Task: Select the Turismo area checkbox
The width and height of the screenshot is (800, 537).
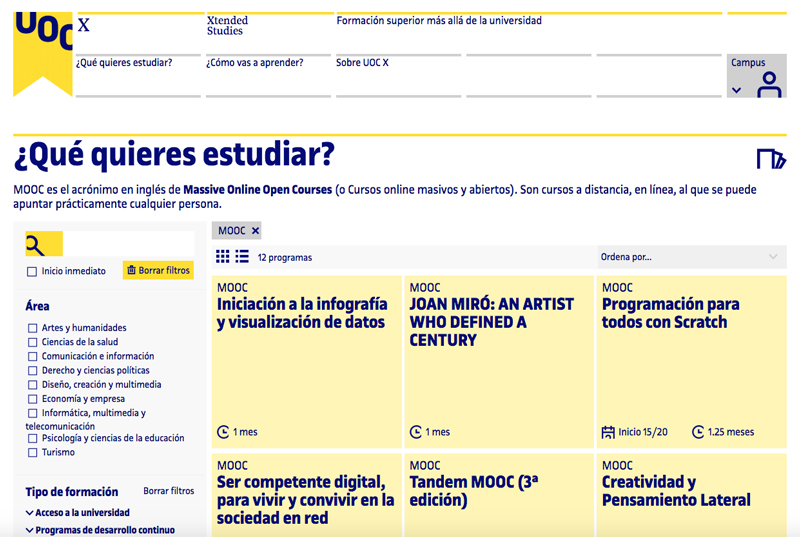Action: pyautogui.click(x=33, y=453)
